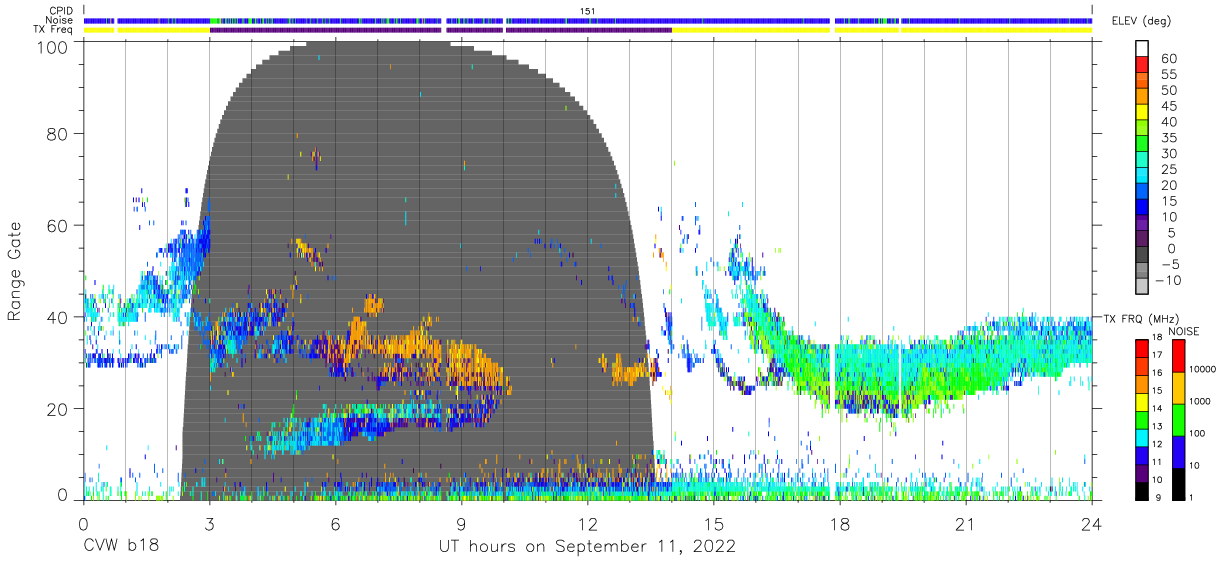Click the 21 tick on the UT hours axis
The width and height of the screenshot is (1228, 567).
[966, 525]
